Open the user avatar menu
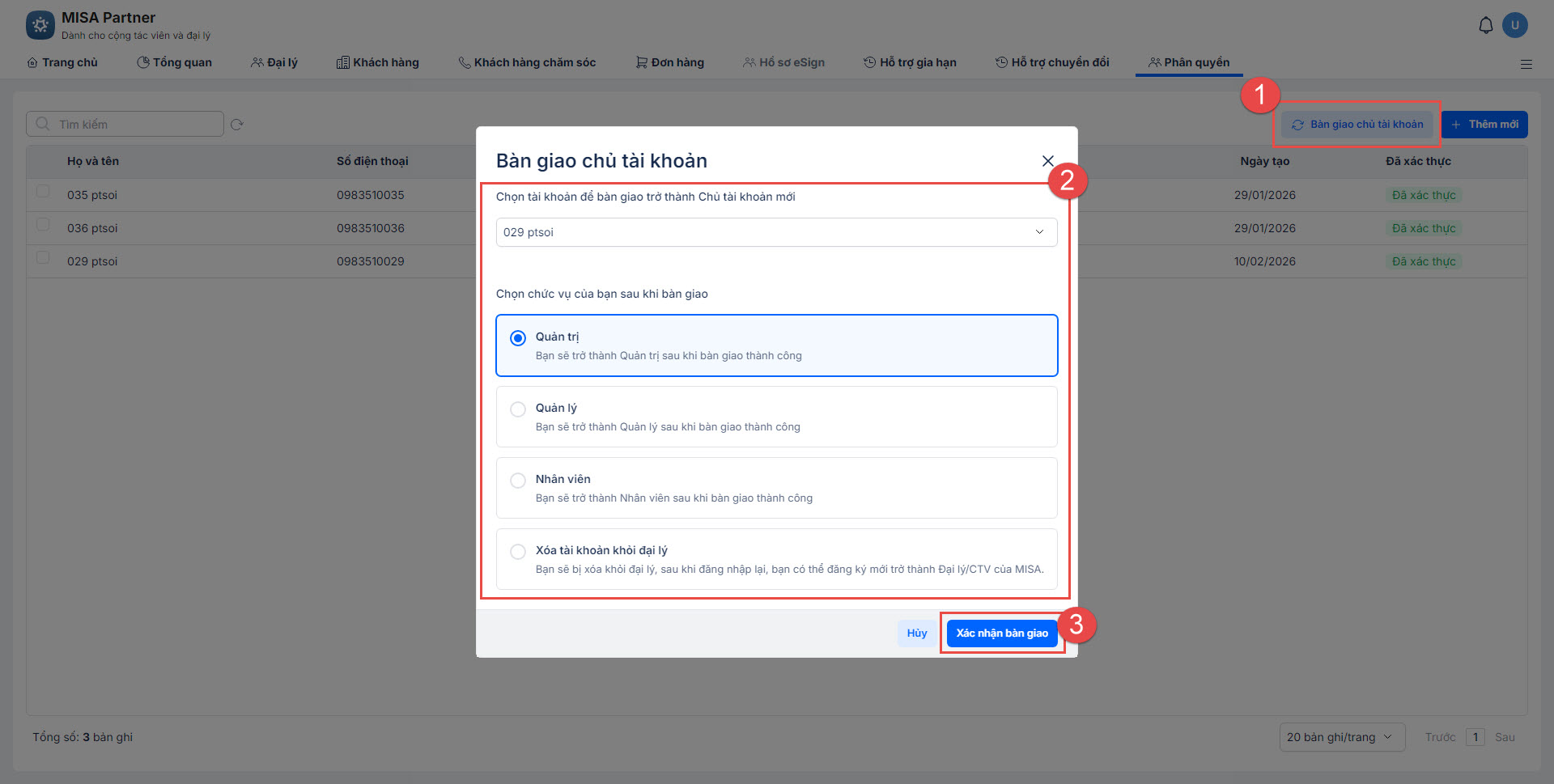This screenshot has height=784, width=1554. click(1514, 25)
